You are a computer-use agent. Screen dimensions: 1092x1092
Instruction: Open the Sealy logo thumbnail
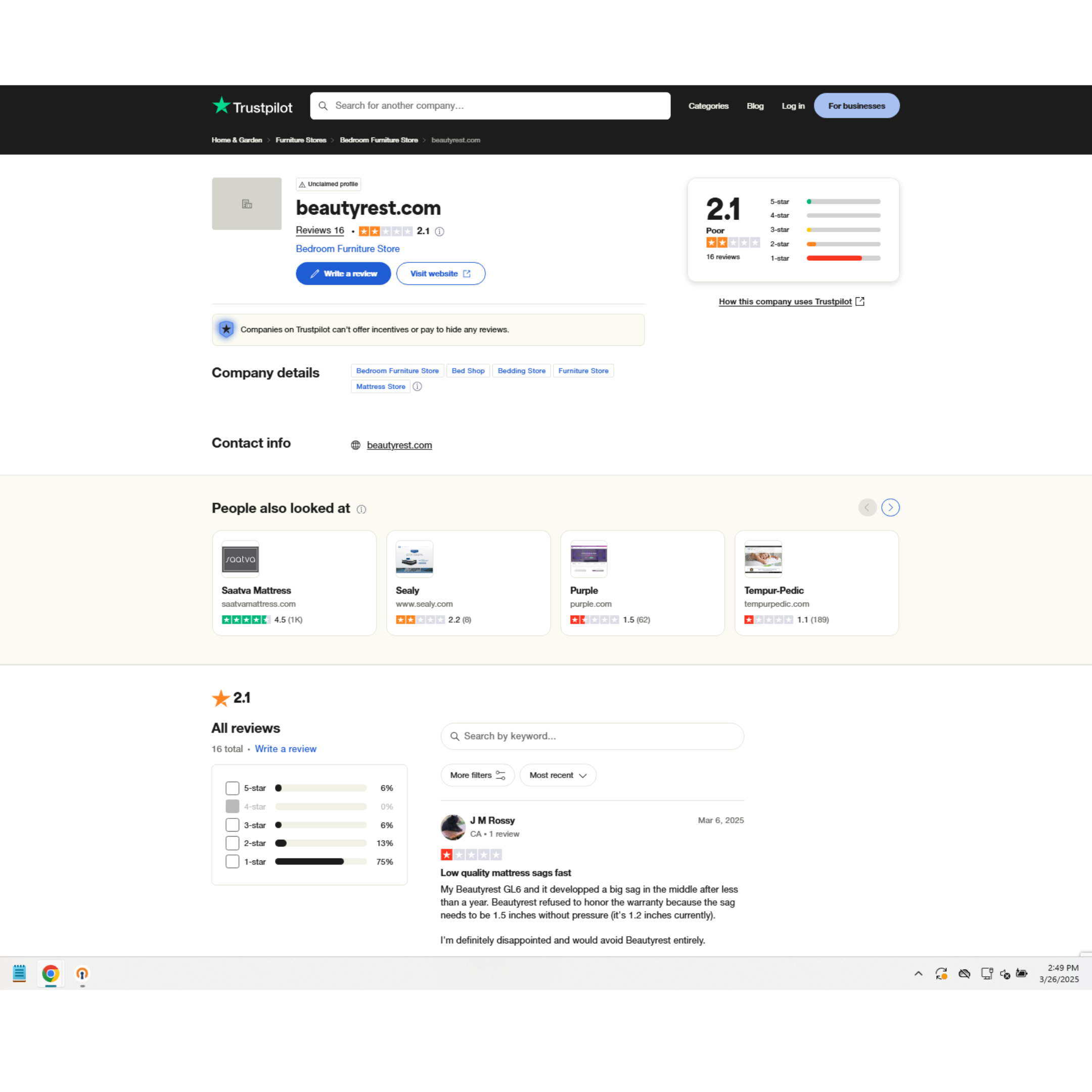coord(415,559)
